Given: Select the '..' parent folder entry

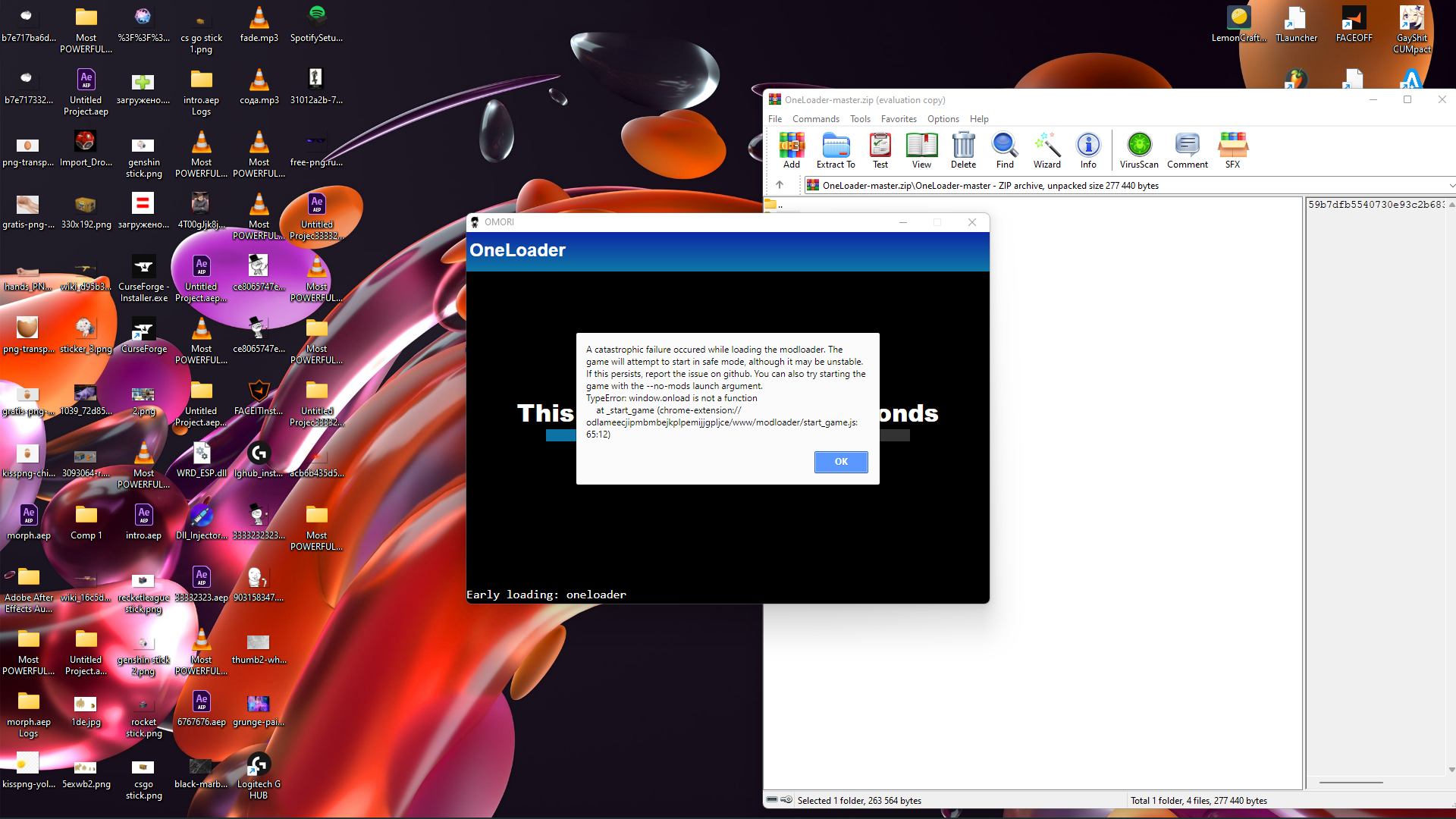Looking at the screenshot, I should (780, 204).
